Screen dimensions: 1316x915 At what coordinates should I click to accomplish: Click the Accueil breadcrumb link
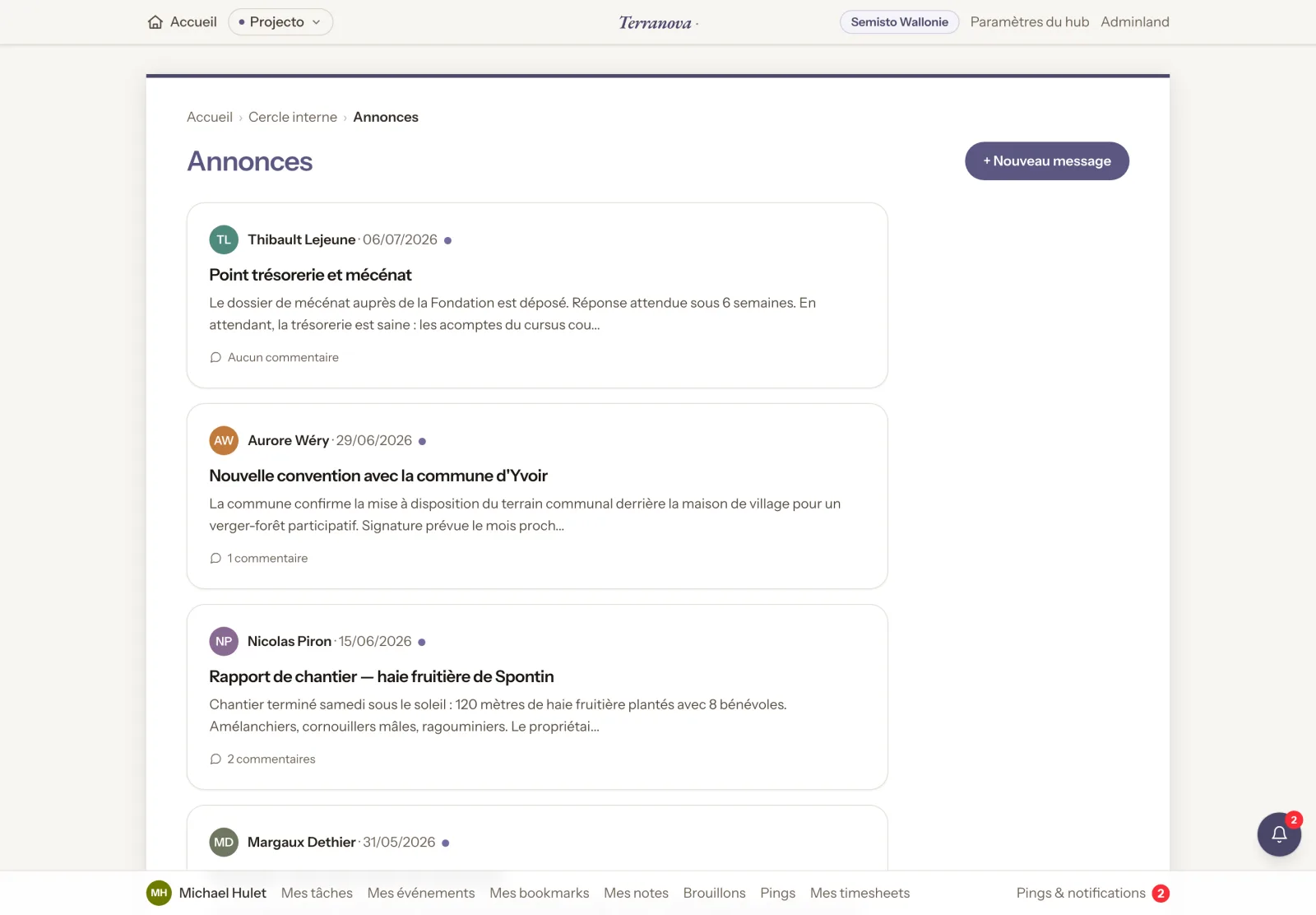point(210,117)
